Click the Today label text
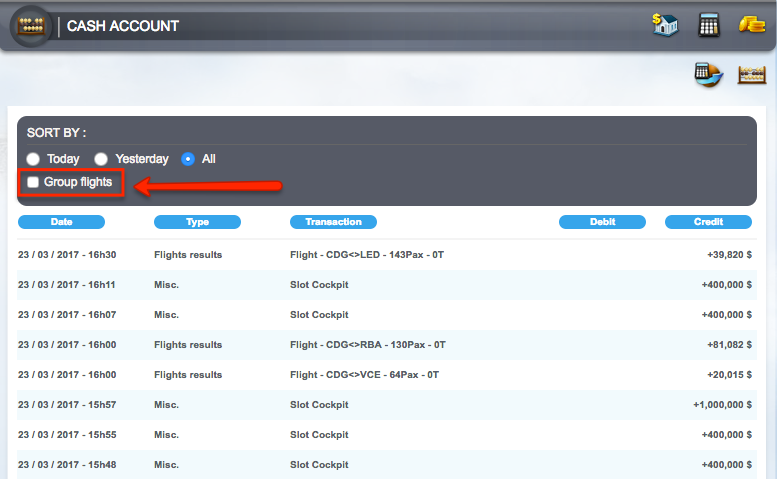777x479 pixels. pyautogui.click(x=63, y=159)
